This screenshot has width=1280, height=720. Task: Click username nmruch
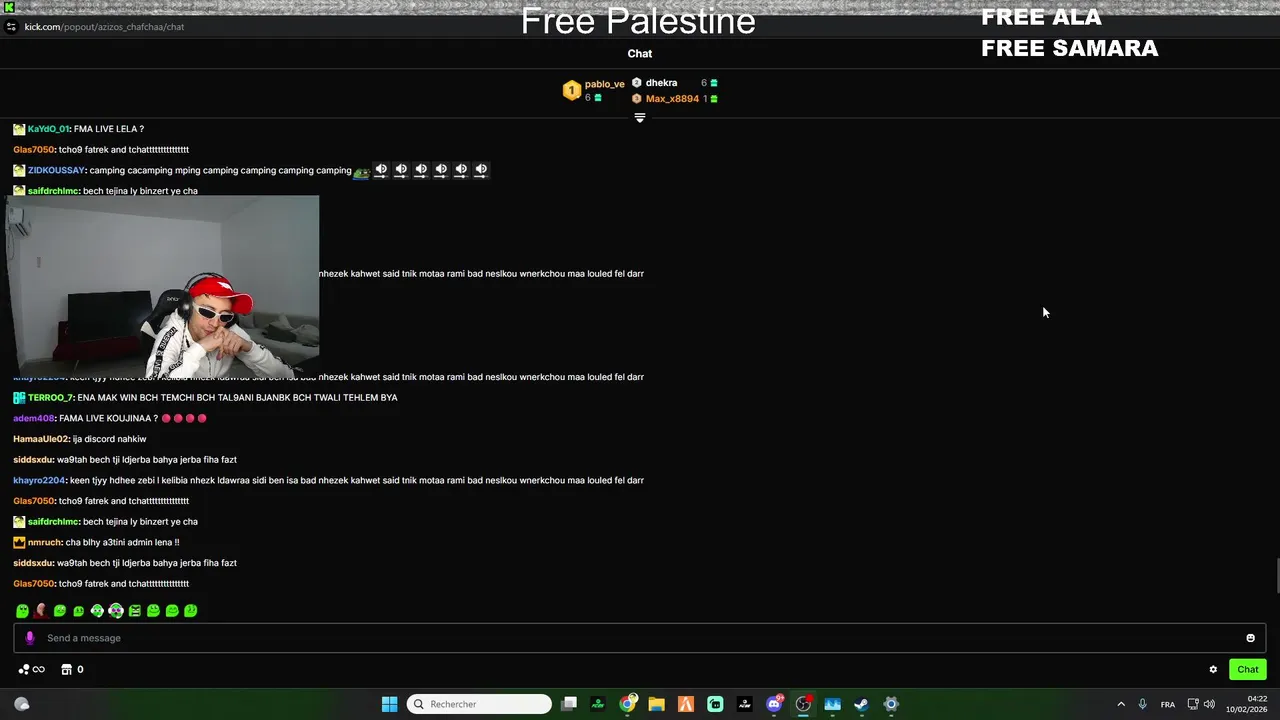tap(45, 543)
